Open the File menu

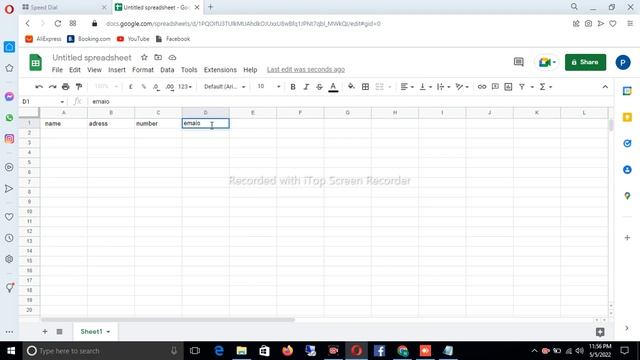click(x=57, y=70)
